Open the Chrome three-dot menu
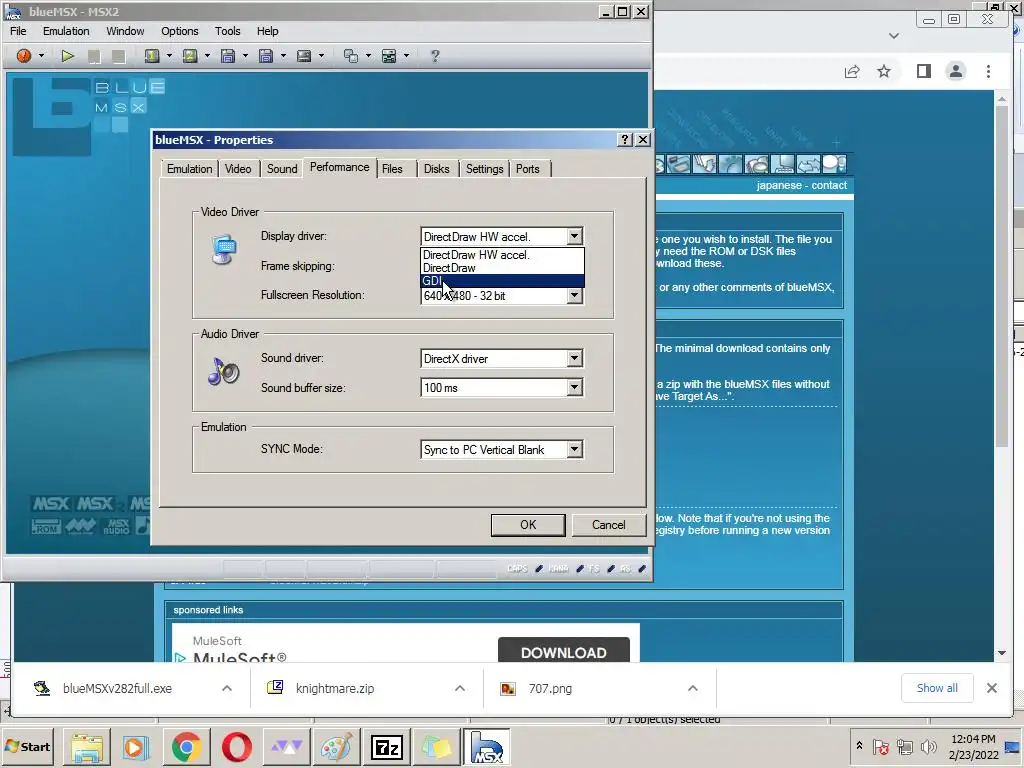 [988, 71]
